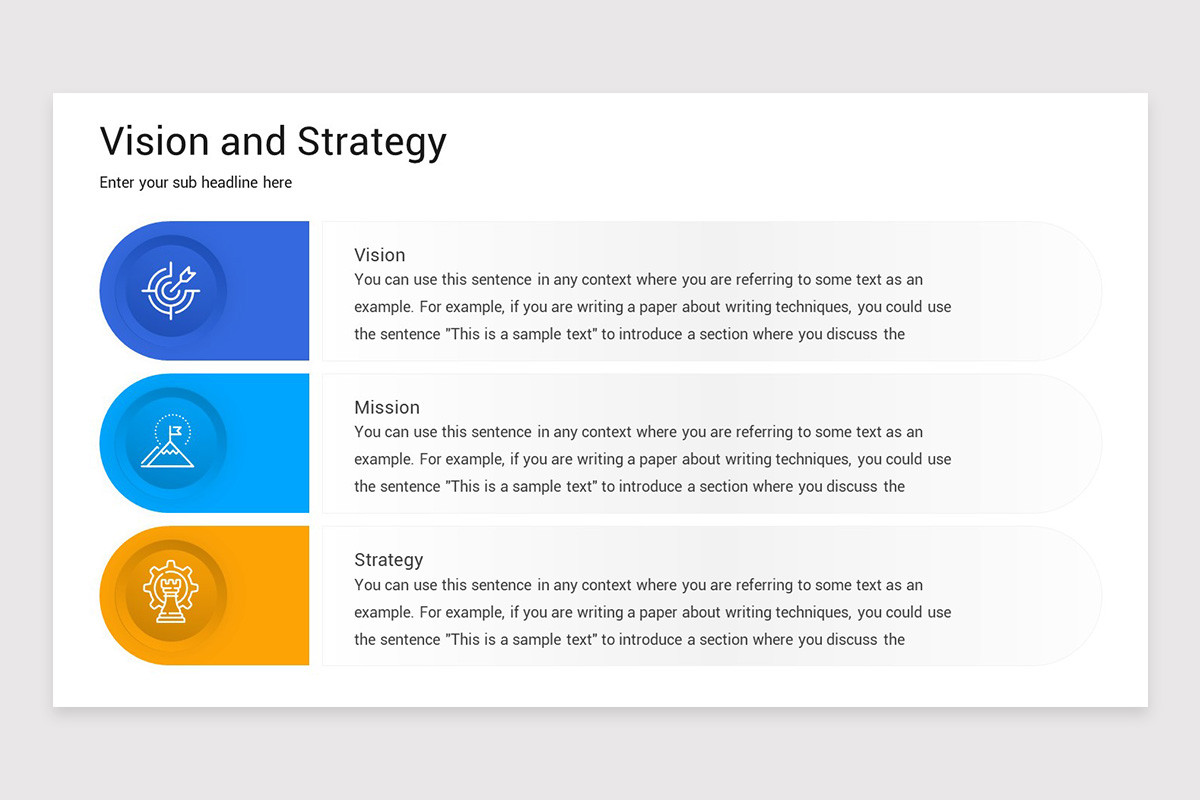Select the Mission heading text
Image resolution: width=1200 pixels, height=800 pixels.
coord(387,407)
